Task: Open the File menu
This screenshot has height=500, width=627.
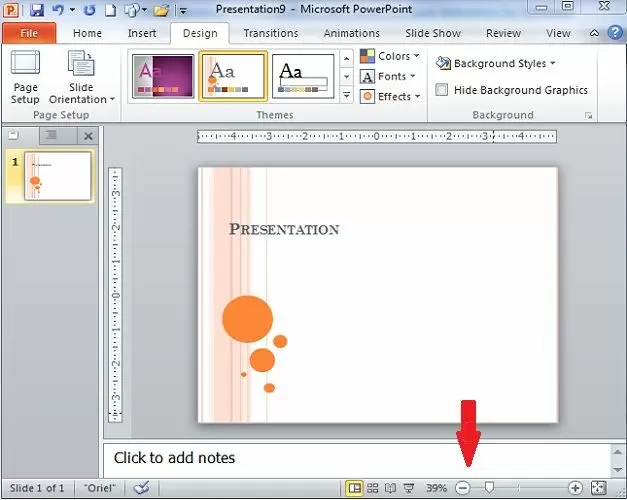Action: 29,33
